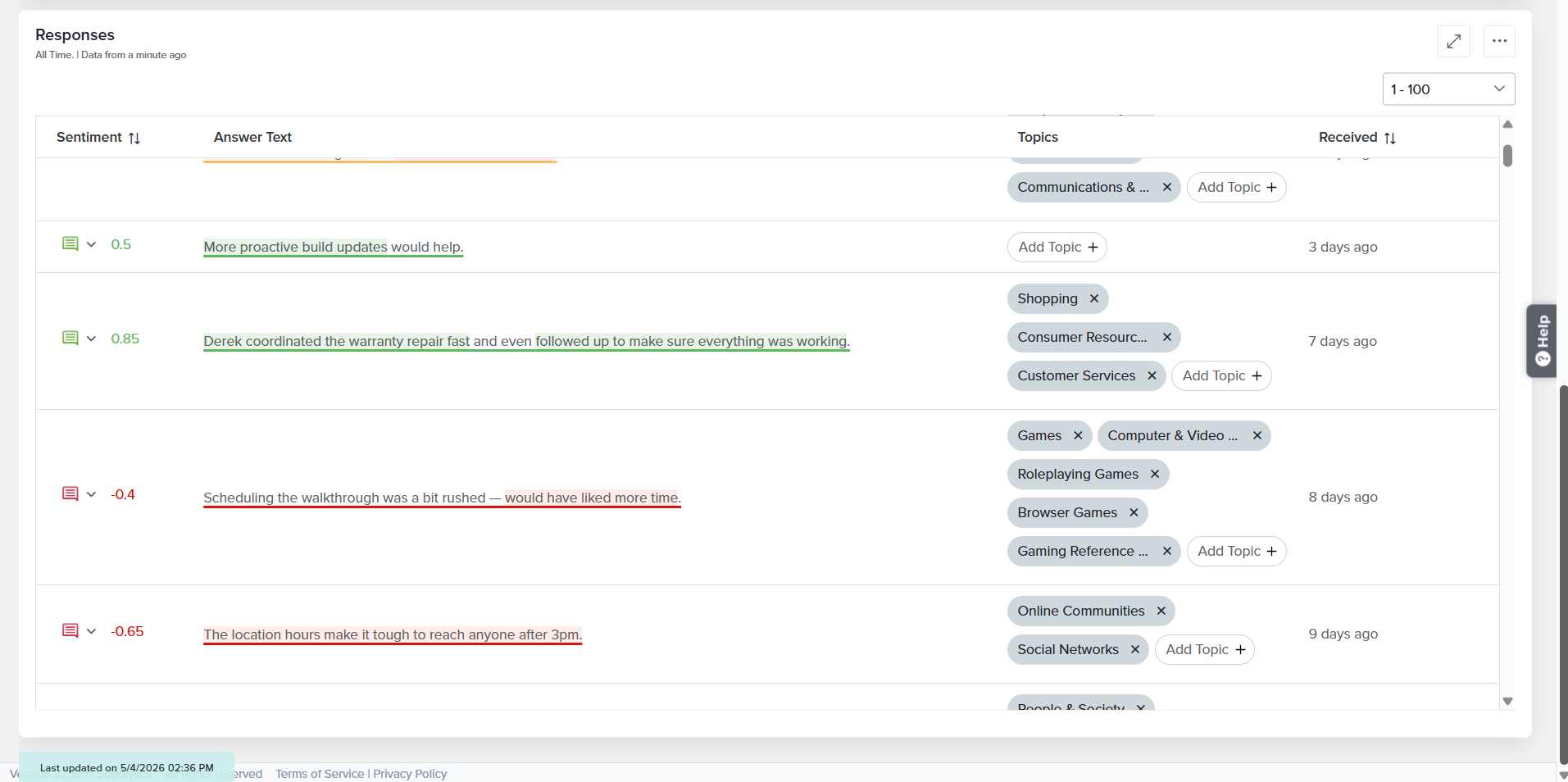The image size is (1568, 782).
Task: Remove the Computer & Video ... topic tag
Action: tap(1257, 435)
